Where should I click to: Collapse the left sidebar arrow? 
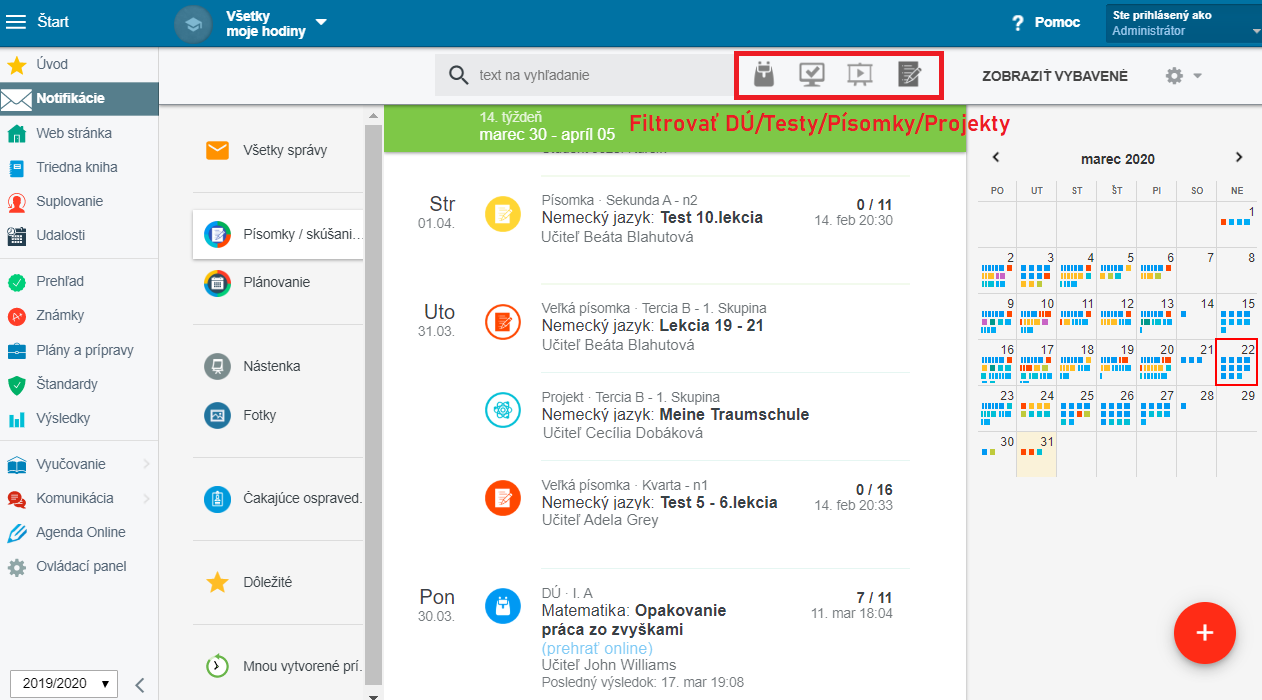point(140,685)
